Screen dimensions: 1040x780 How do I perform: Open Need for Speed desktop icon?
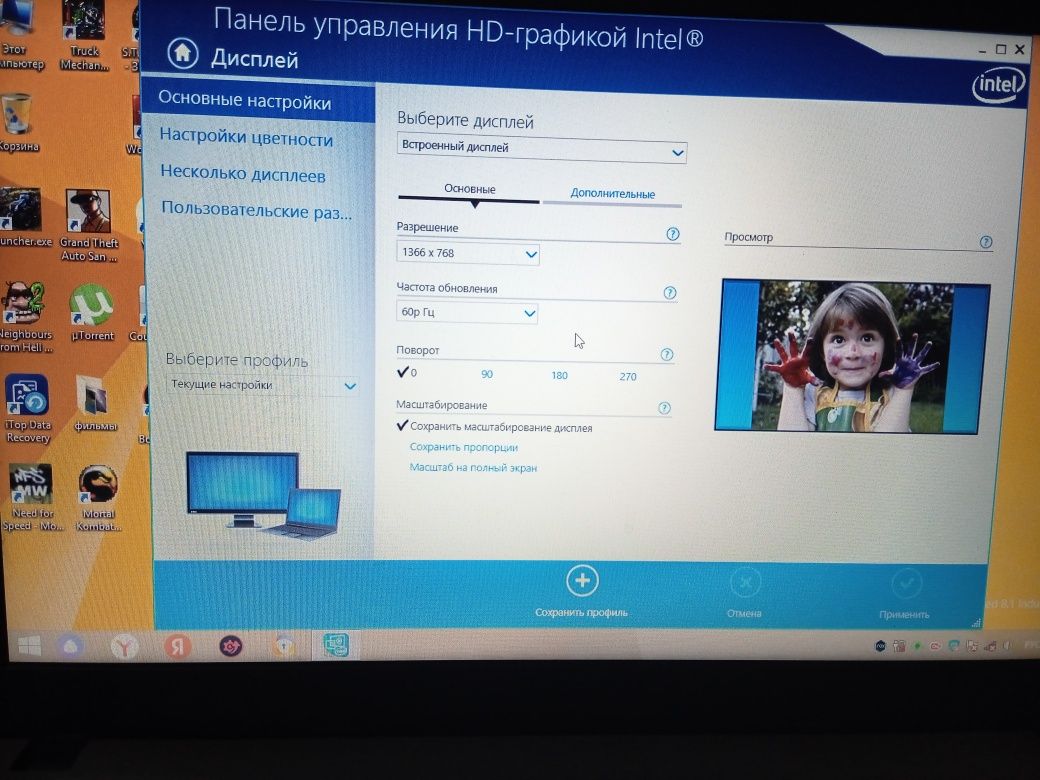click(32, 497)
